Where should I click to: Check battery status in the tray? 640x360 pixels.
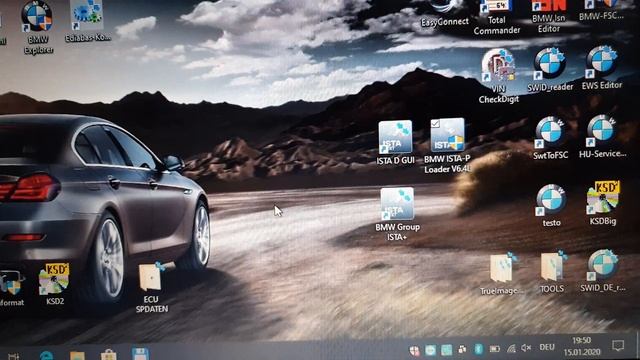click(x=495, y=349)
